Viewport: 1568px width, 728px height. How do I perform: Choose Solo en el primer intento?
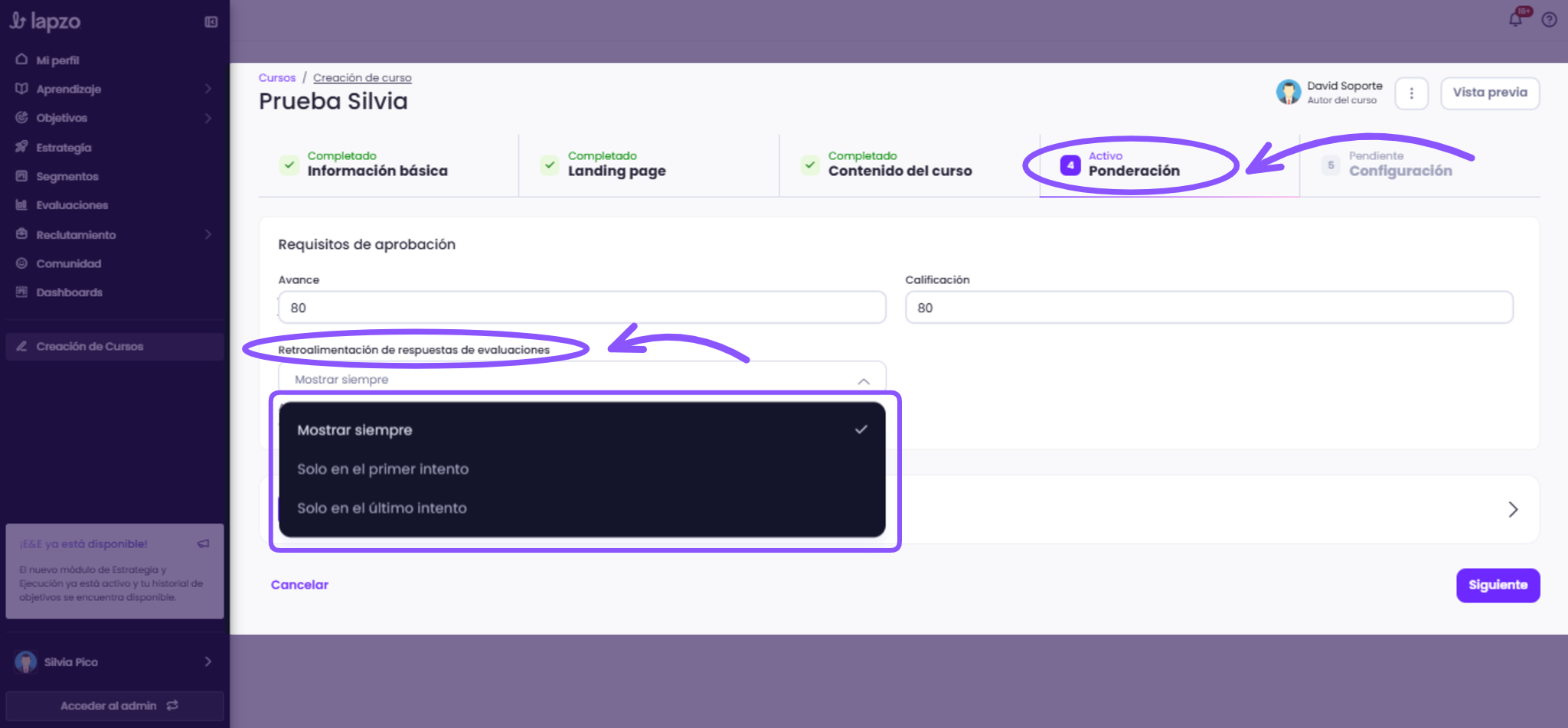[x=582, y=469]
